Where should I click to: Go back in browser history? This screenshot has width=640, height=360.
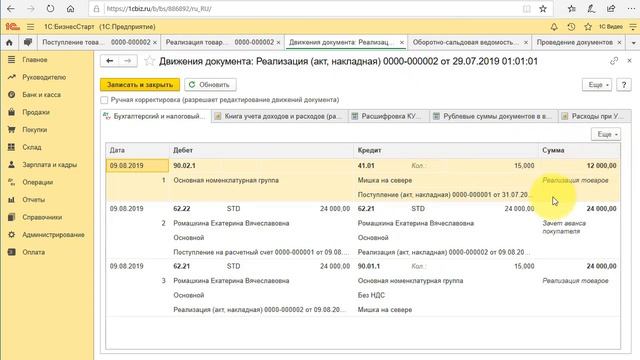click(x=11, y=9)
